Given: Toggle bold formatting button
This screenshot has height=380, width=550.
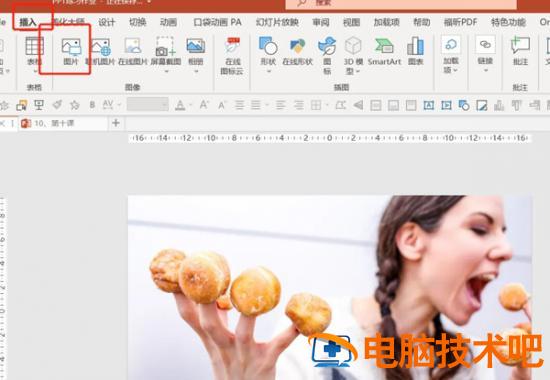Looking at the screenshot, I should tap(92, 105).
